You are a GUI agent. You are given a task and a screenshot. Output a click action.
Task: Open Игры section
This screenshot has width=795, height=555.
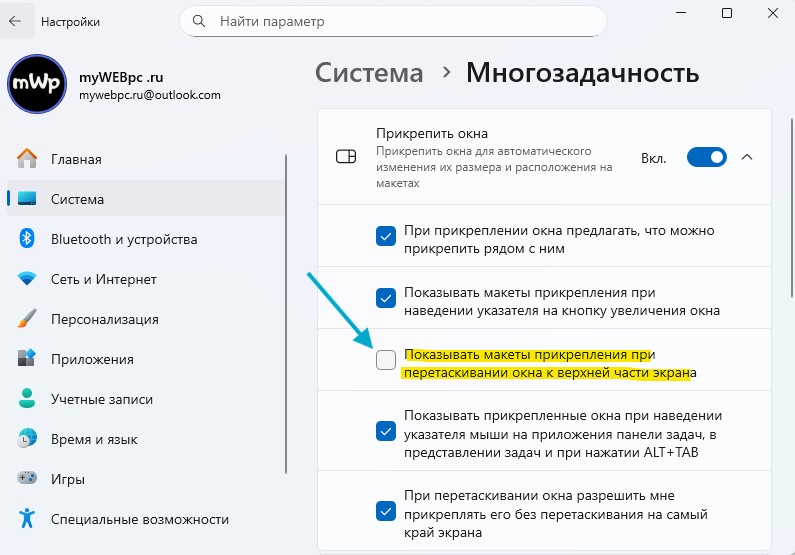coord(146,478)
